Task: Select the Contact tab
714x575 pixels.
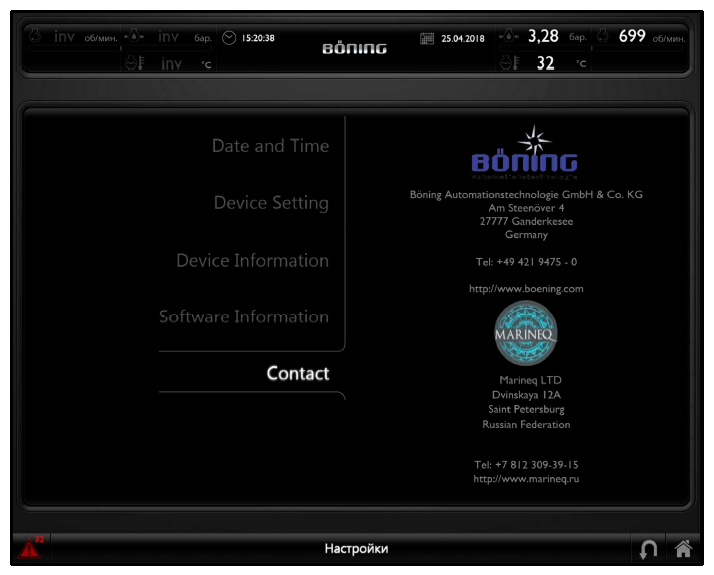Action: 297,374
